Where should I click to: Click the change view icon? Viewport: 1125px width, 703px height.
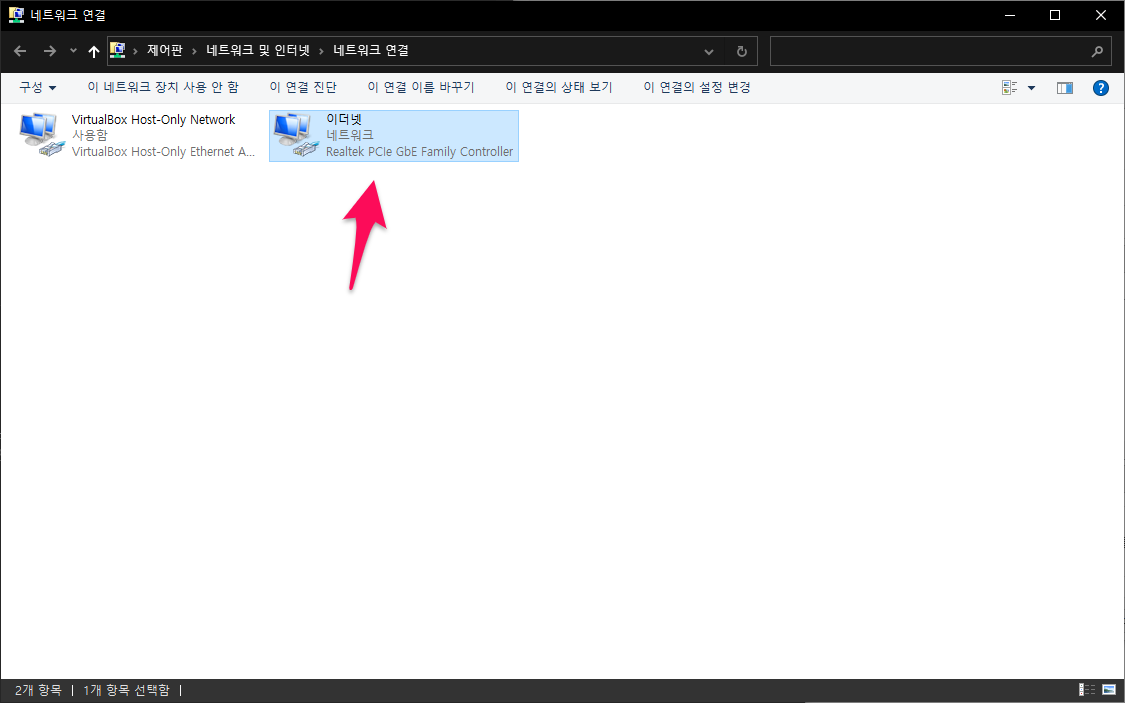point(1010,88)
